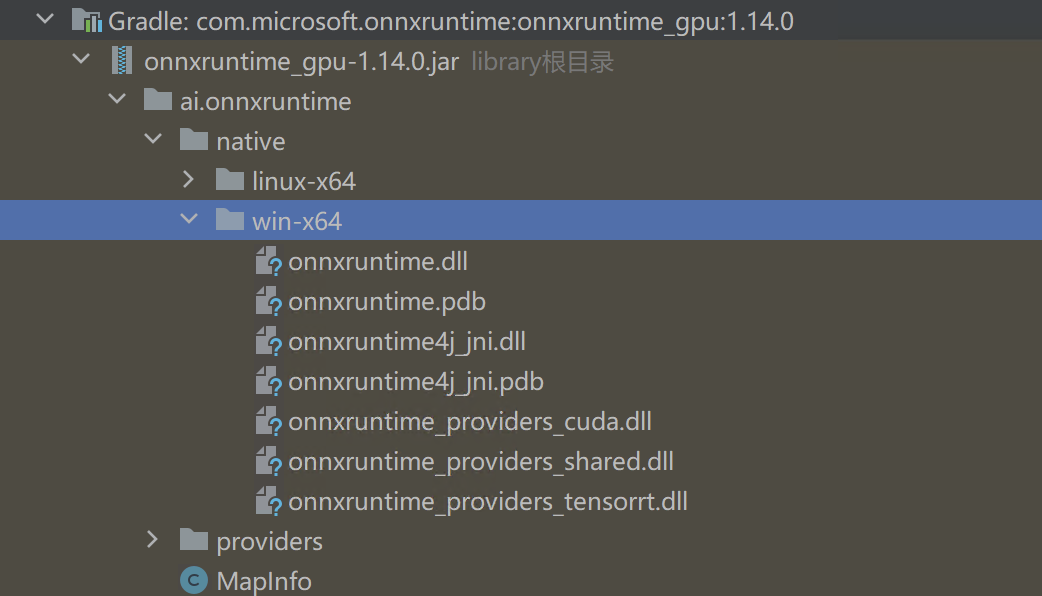Click the native folder icon
Viewport: 1042px width, 596px height.
coord(194,140)
